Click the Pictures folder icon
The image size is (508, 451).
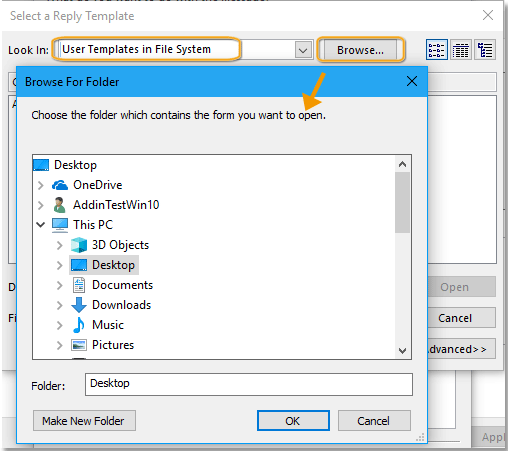tap(79, 345)
